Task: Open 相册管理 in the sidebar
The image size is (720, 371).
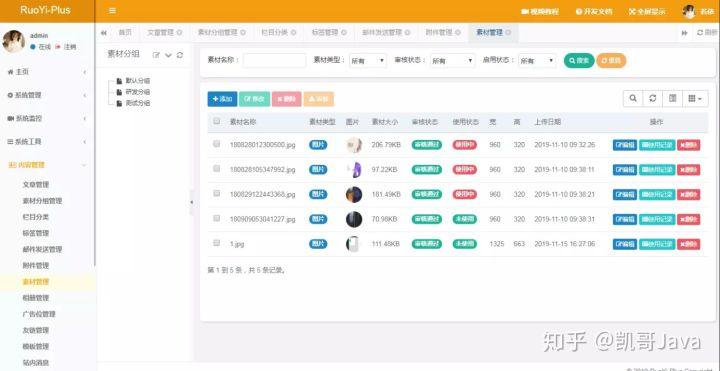Action: [36, 298]
